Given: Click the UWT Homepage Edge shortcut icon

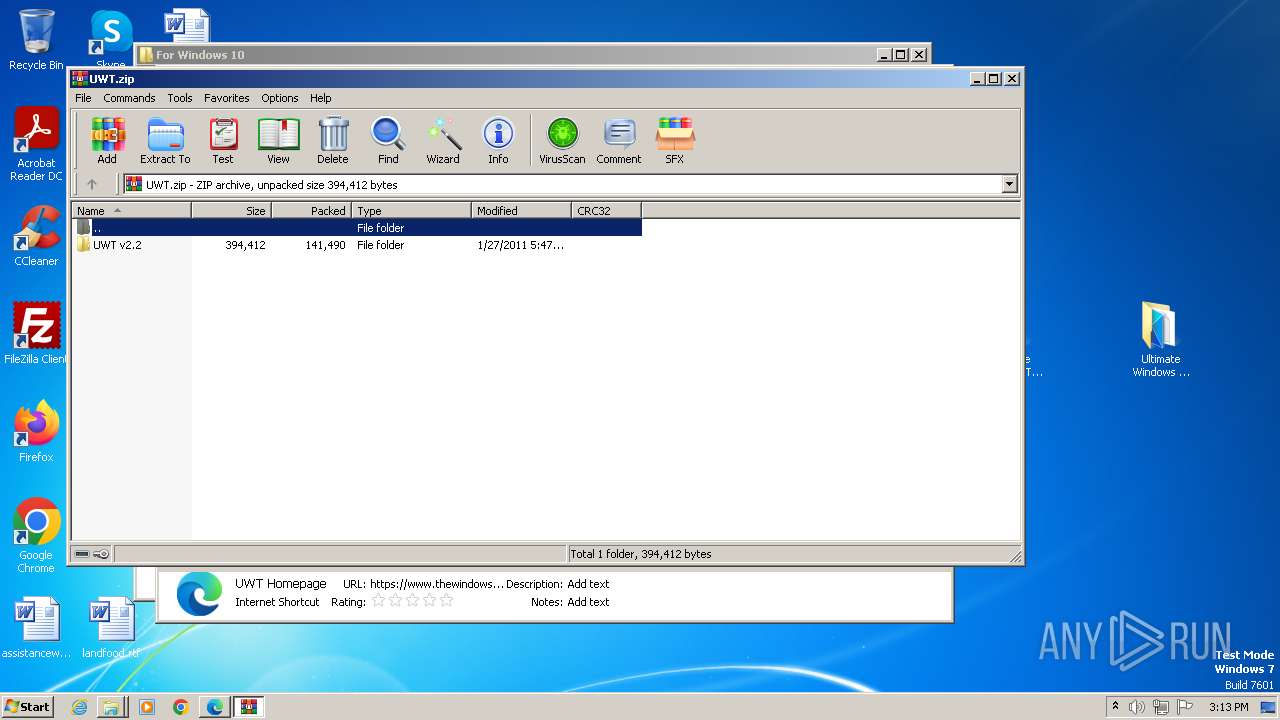Looking at the screenshot, I should (199, 593).
